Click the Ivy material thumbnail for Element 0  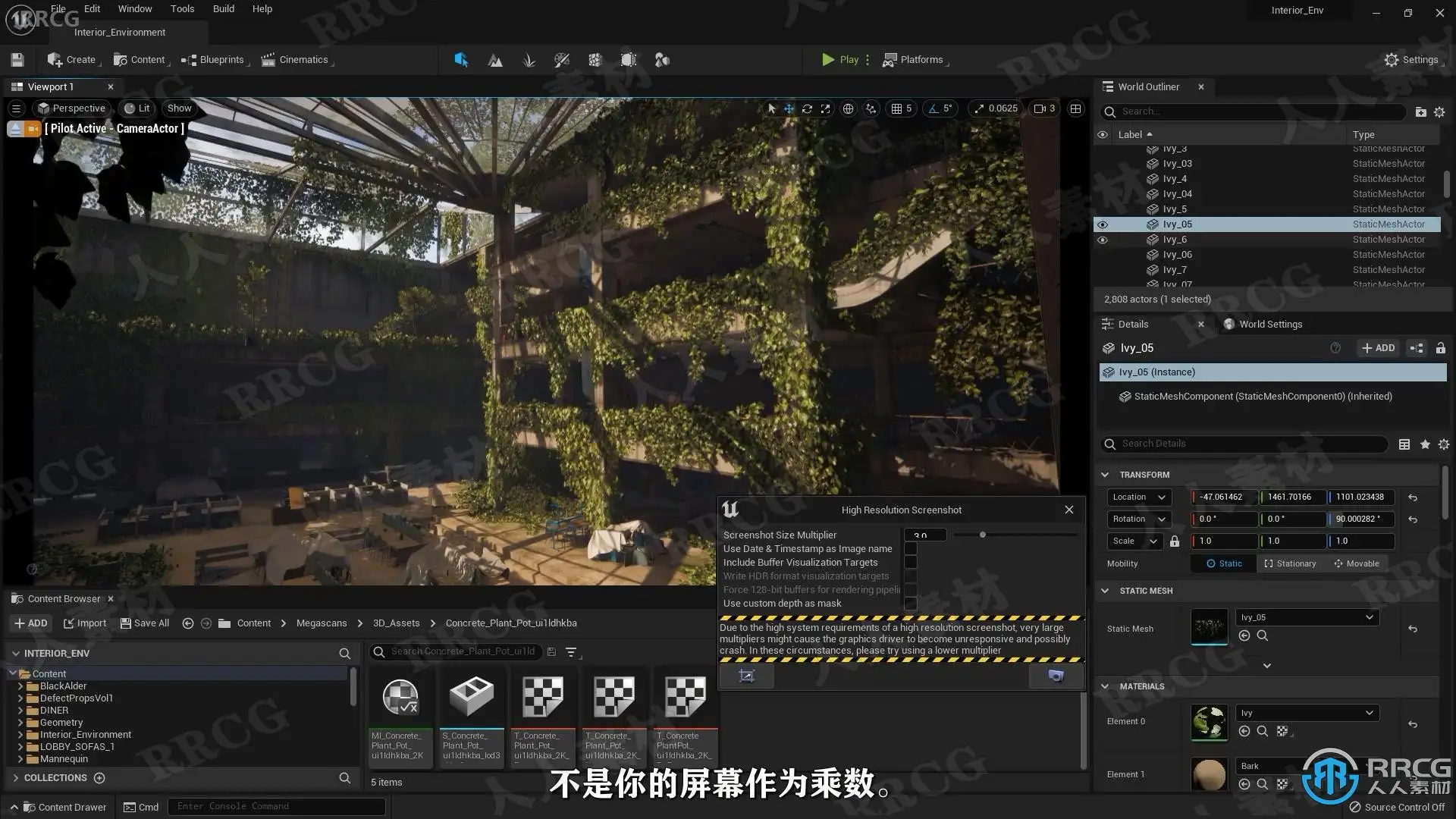point(1209,723)
